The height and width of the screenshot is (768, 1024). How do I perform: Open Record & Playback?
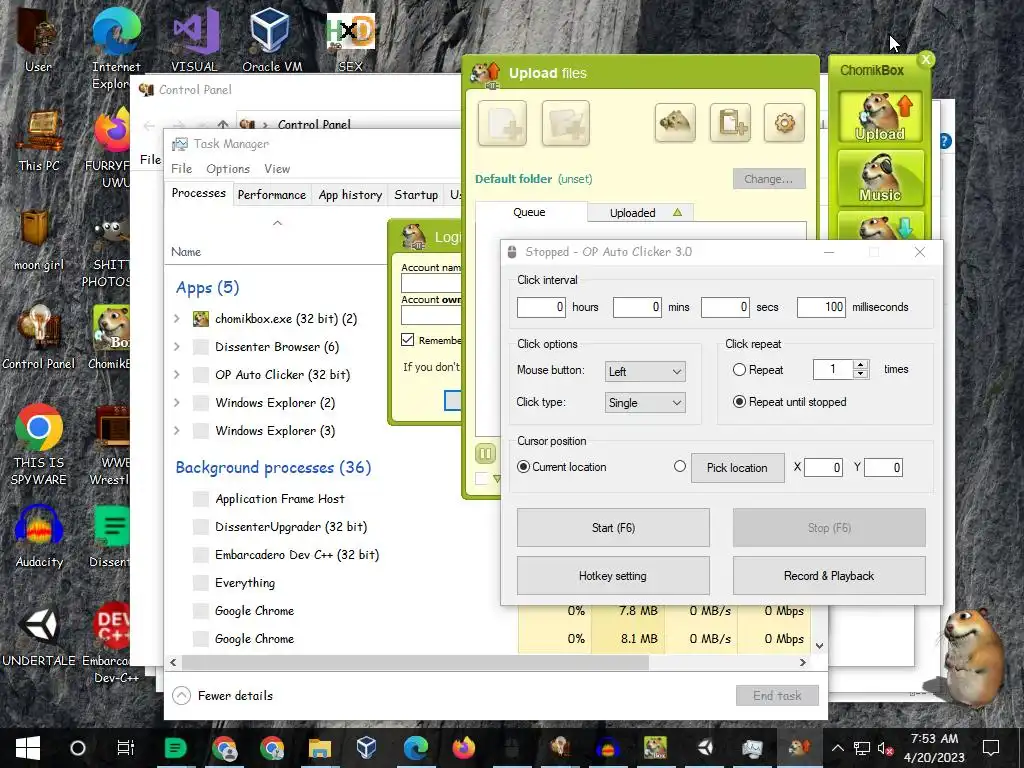(829, 576)
